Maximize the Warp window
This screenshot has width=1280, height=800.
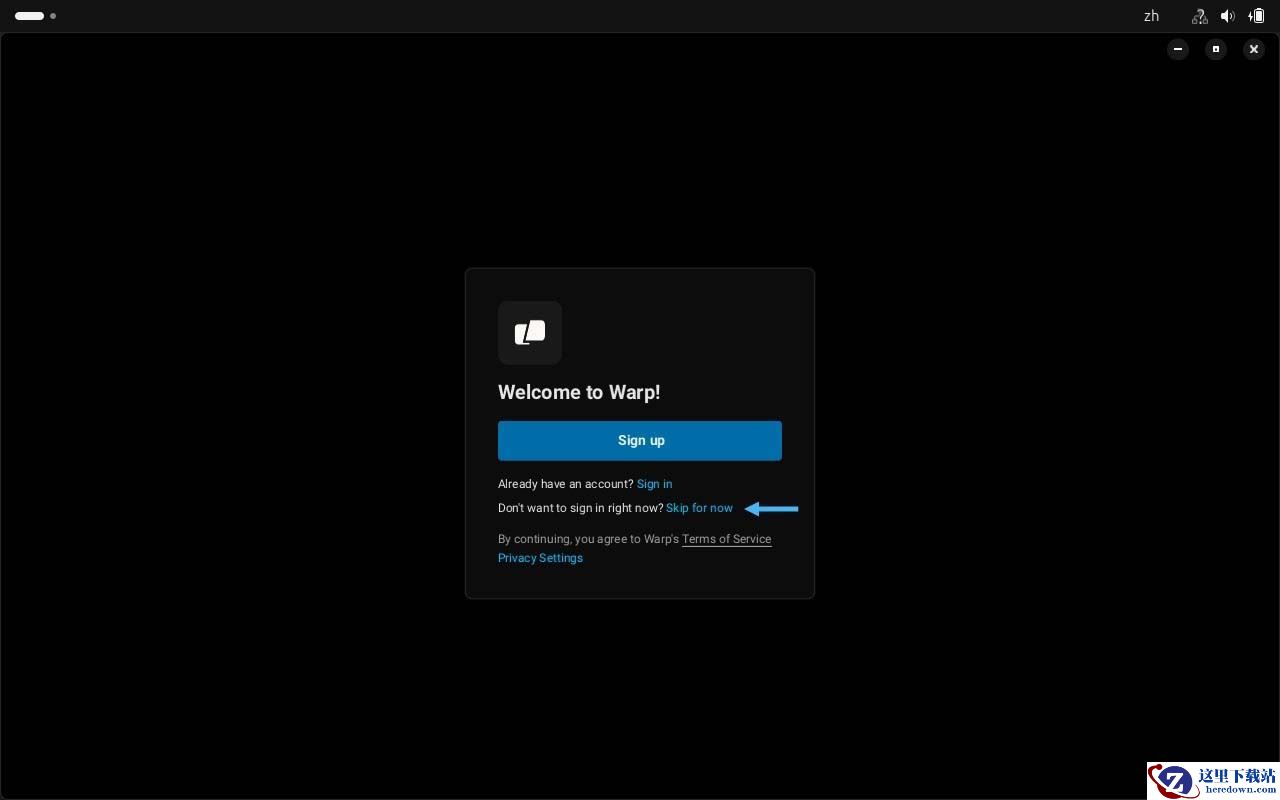[1216, 49]
